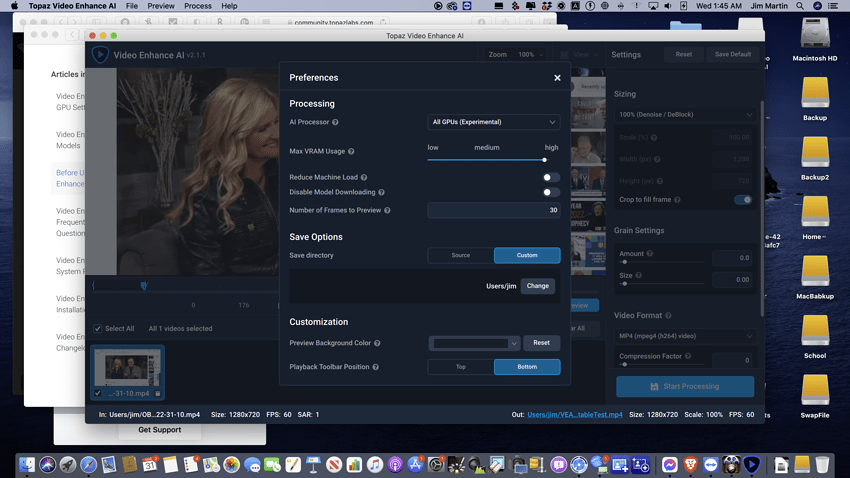
Task: Set save directory to Custom
Action: (527, 255)
